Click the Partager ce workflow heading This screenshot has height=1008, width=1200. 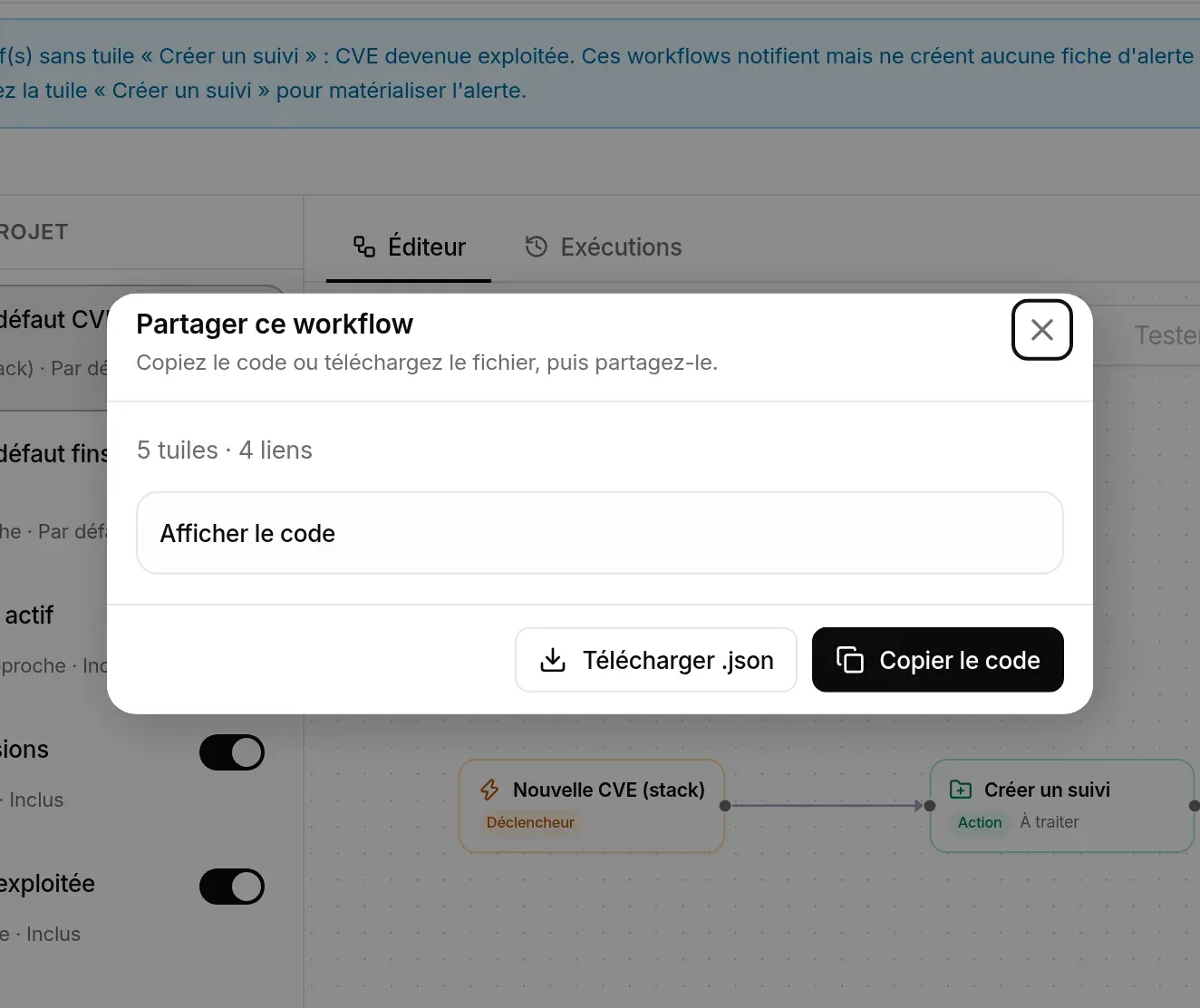pos(275,324)
